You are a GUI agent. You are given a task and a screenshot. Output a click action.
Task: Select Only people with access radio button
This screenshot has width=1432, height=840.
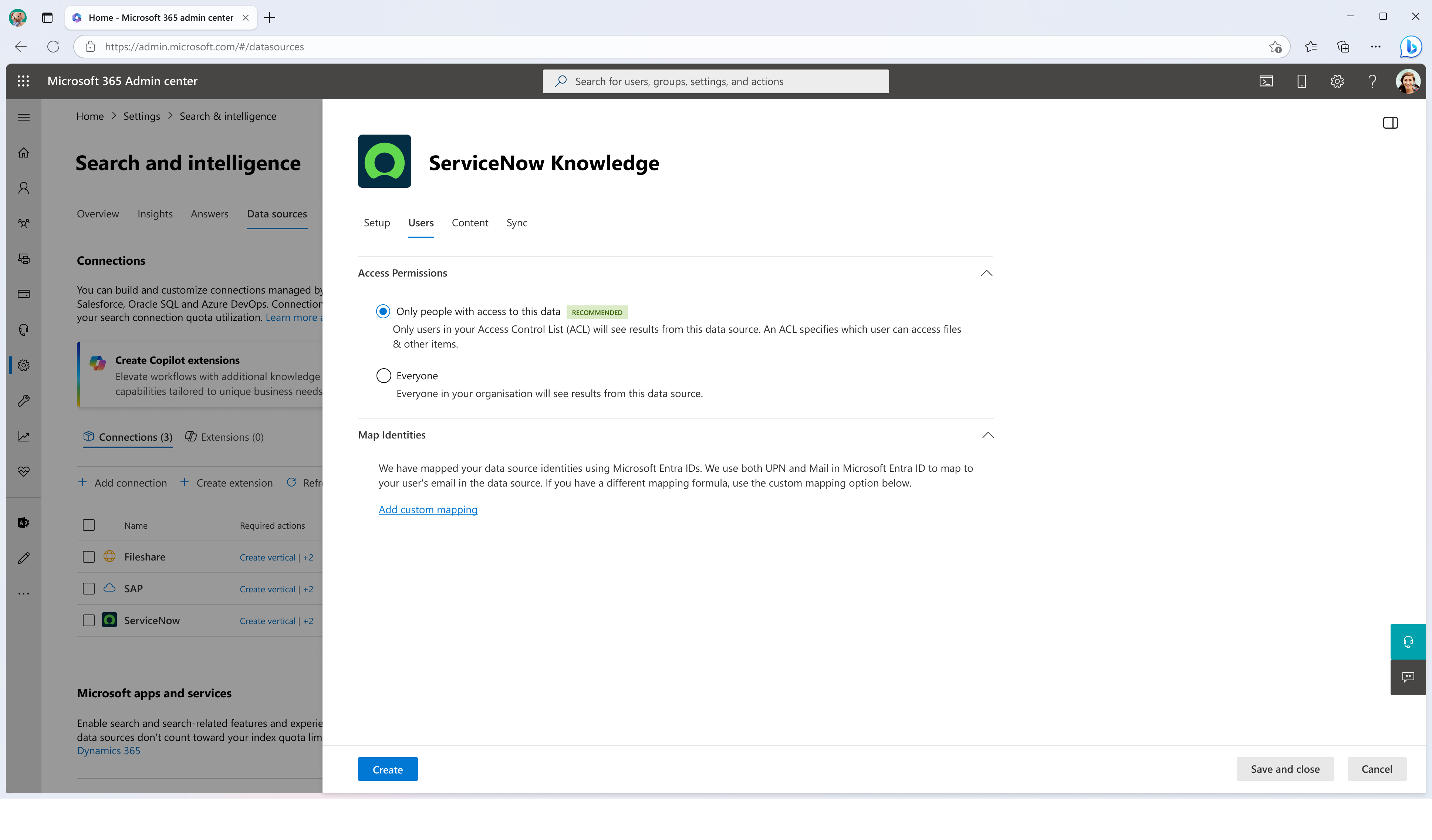[x=383, y=311]
